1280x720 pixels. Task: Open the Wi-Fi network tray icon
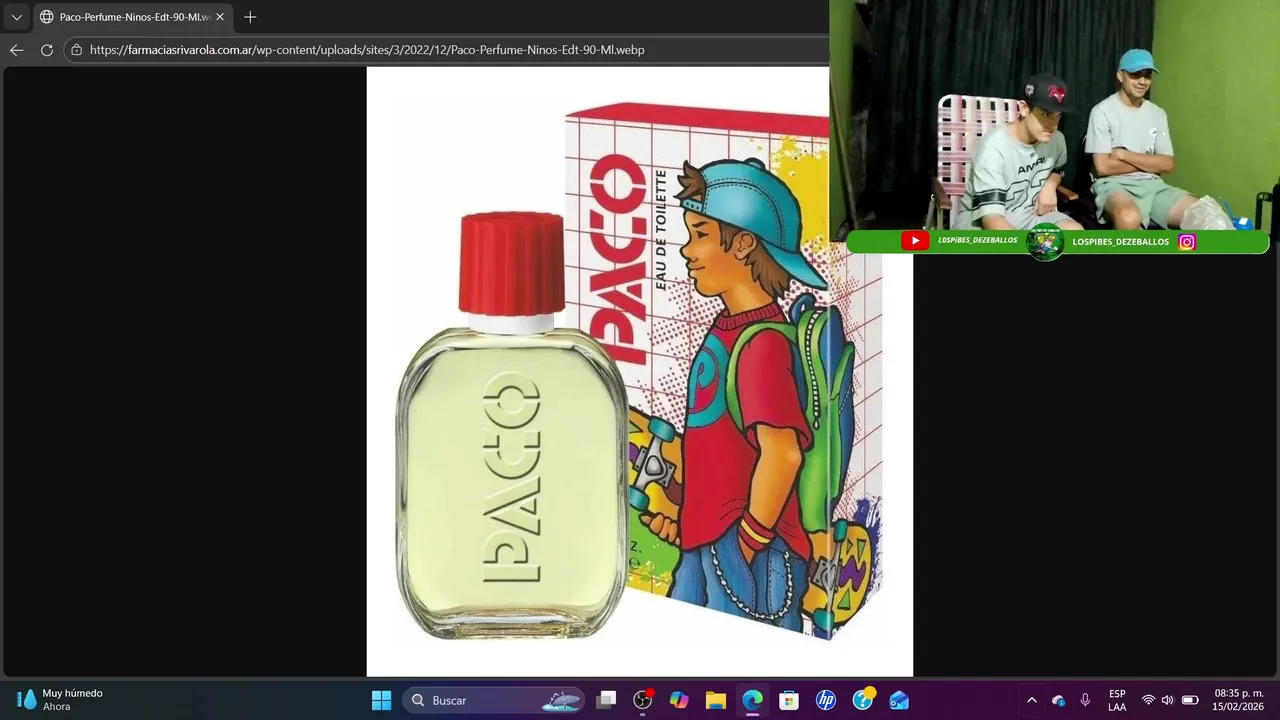tap(1148, 700)
